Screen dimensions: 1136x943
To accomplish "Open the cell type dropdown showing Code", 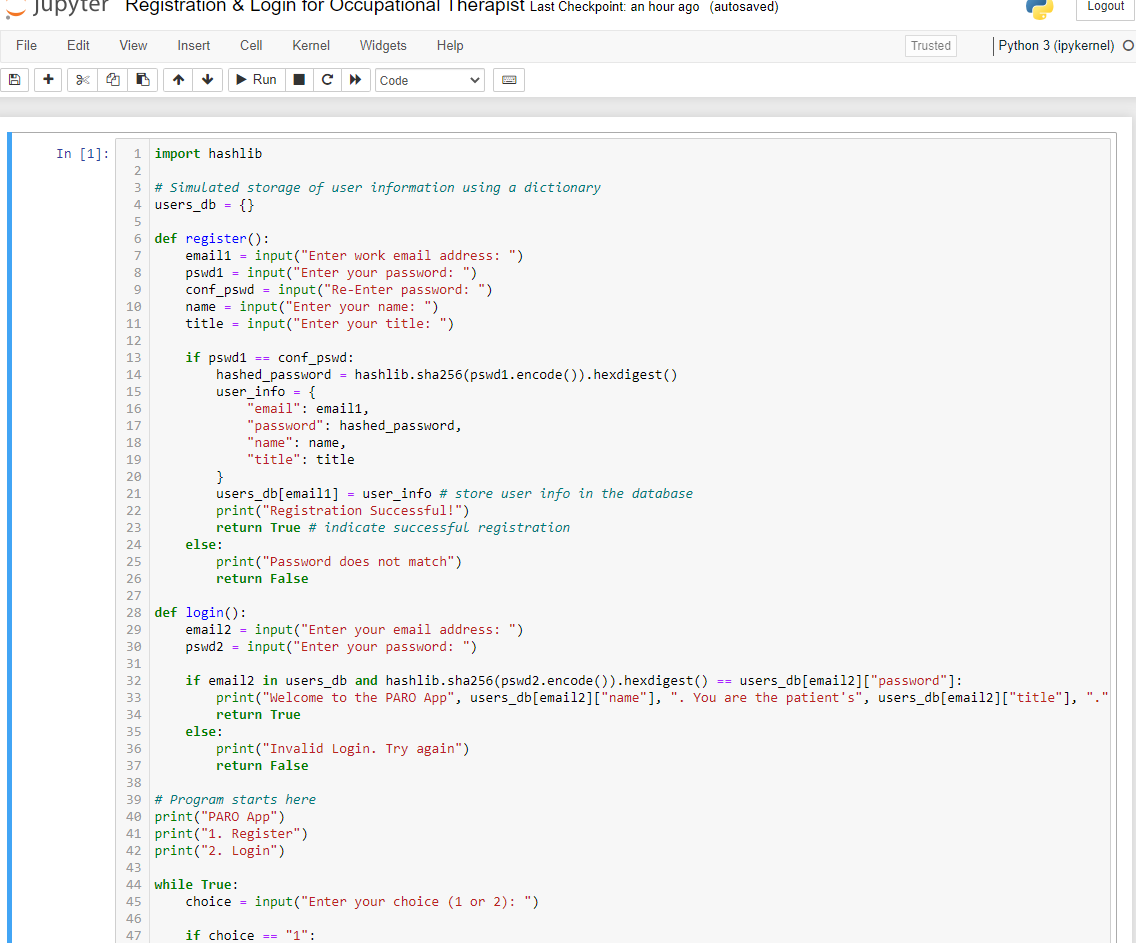I will [430, 80].
